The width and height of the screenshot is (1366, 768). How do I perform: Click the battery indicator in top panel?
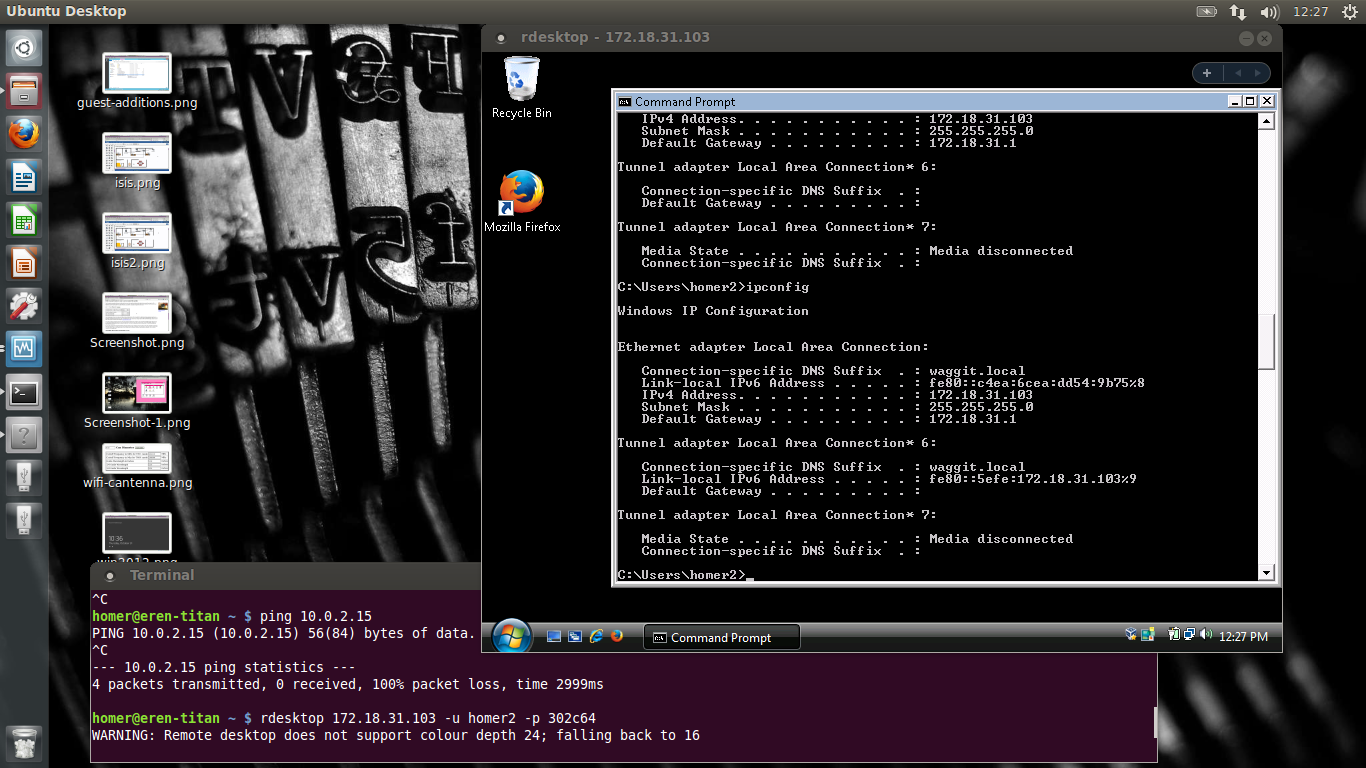coord(1207,11)
